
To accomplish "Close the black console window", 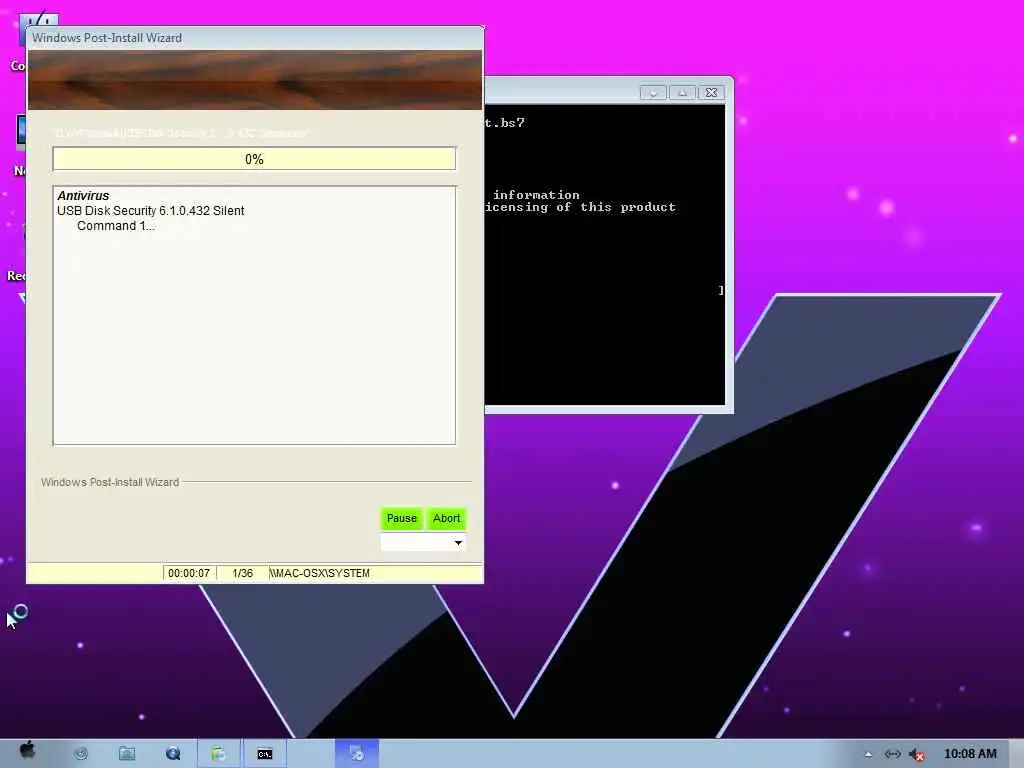I will [x=712, y=93].
